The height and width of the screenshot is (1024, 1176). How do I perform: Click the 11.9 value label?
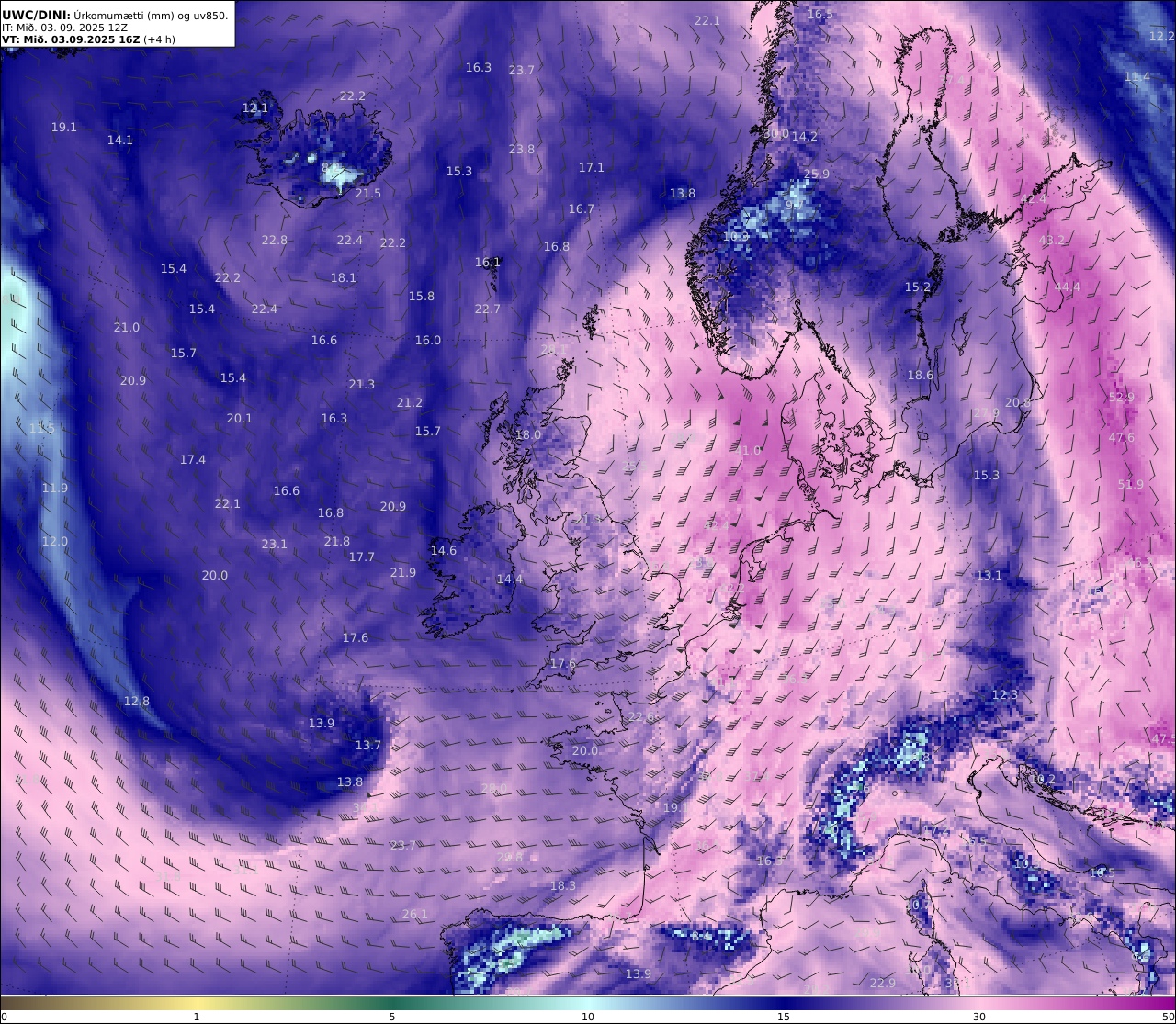click(55, 489)
